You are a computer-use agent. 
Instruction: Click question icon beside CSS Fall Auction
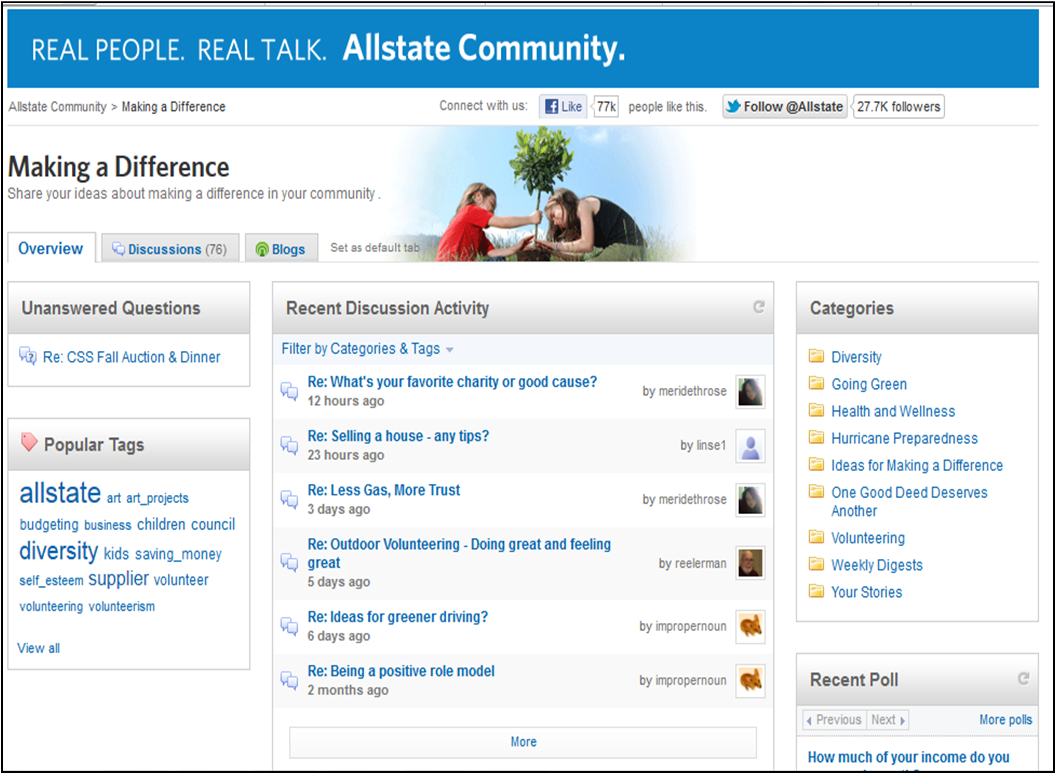point(28,356)
